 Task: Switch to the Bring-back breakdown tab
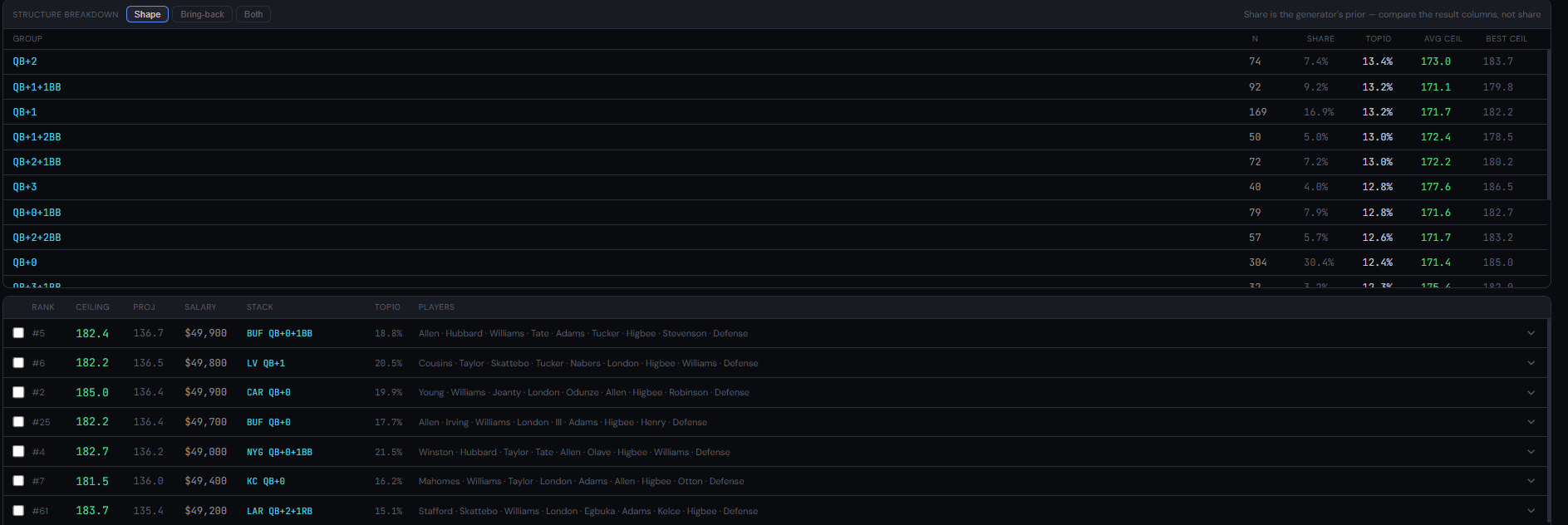202,14
